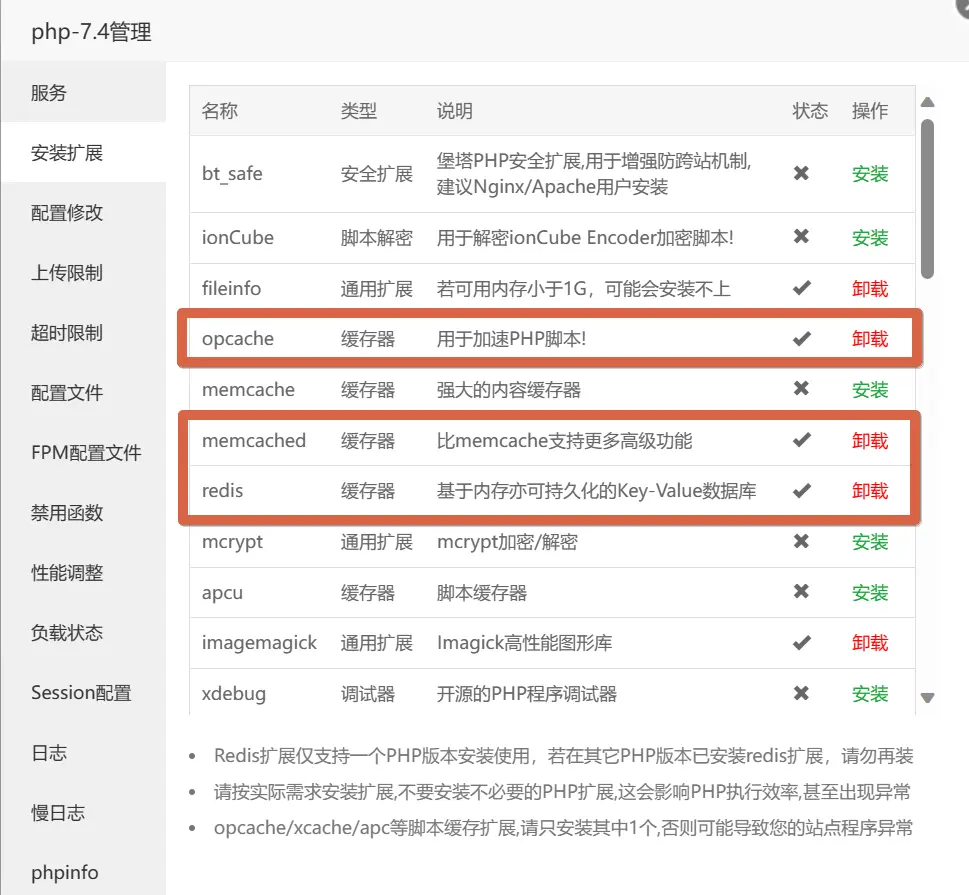Click the redis extension name
Screen dimensions: 969x895
pos(222,491)
